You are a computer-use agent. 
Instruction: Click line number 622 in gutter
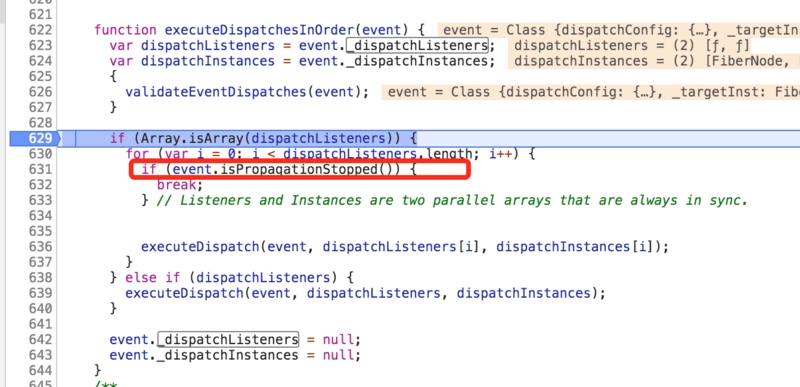click(40, 30)
